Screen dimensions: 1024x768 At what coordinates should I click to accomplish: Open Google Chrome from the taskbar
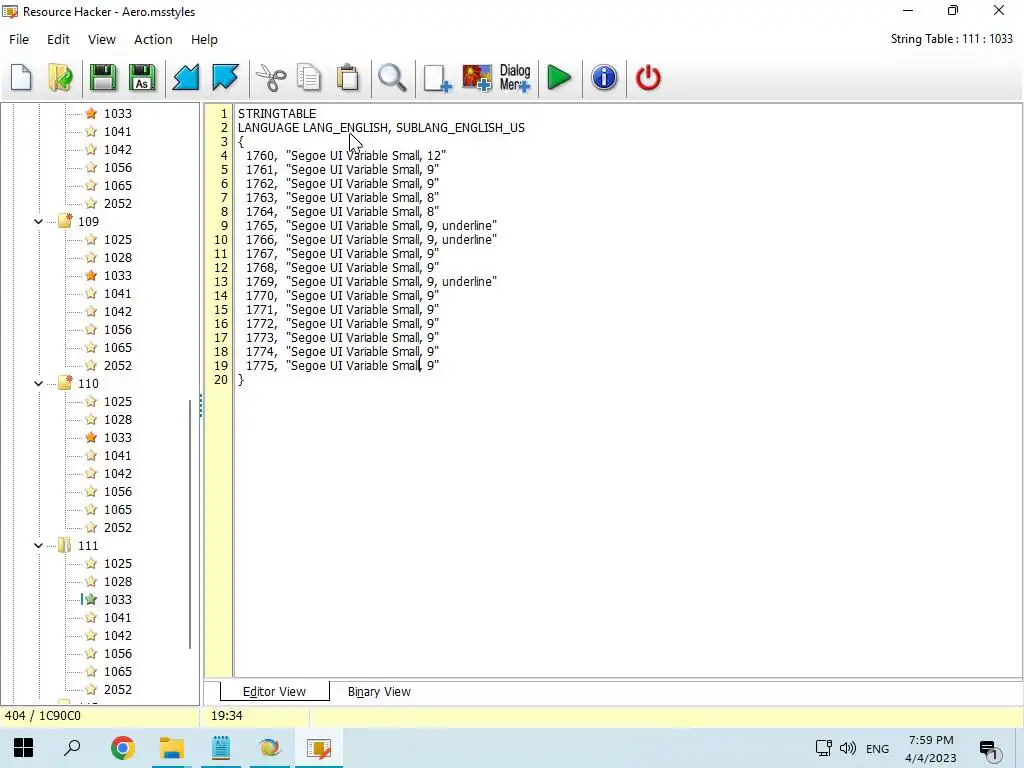[123, 748]
